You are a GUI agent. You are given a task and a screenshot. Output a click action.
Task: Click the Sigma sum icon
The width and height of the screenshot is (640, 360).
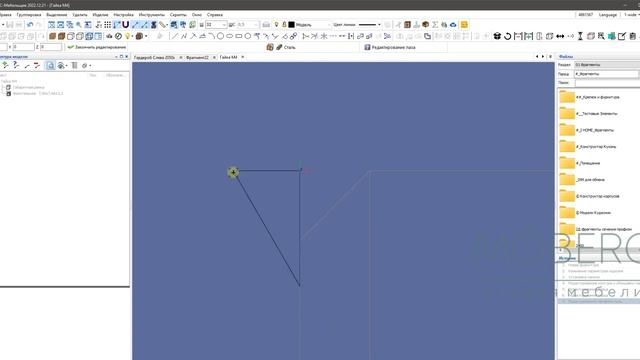[x=435, y=25]
